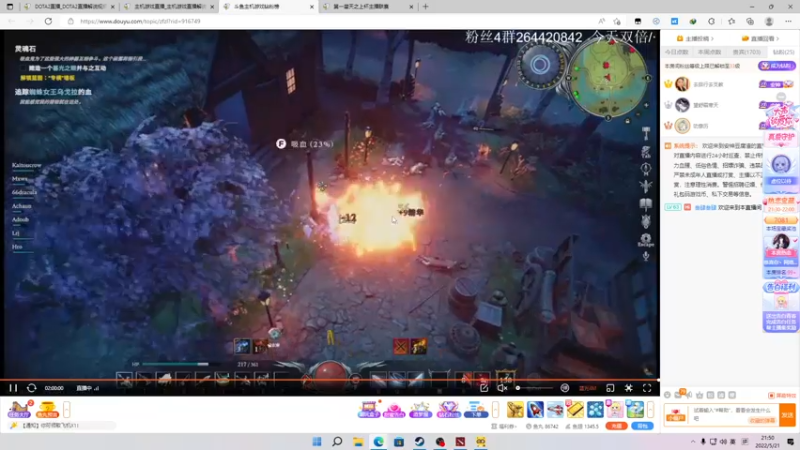
Task: Open third-ranked bronze crown user avatar
Action: point(682,126)
